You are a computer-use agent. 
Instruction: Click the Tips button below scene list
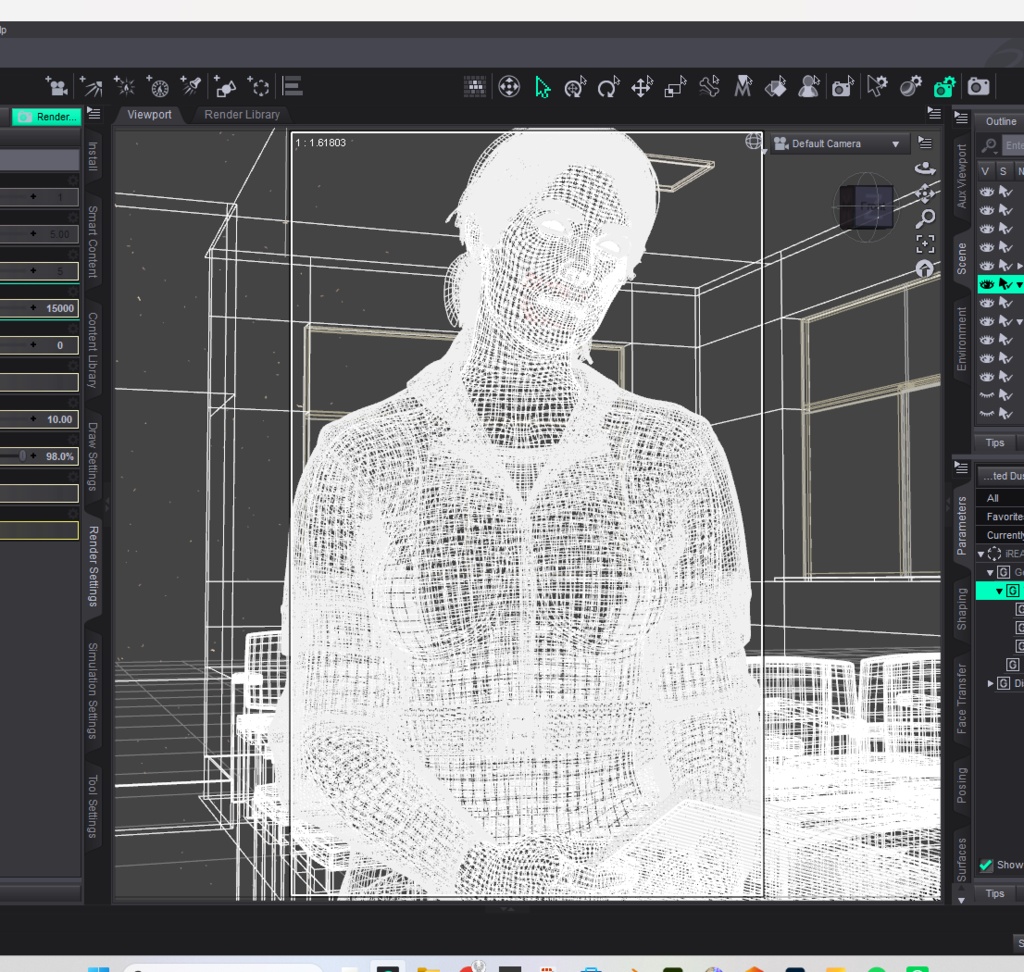[995, 442]
